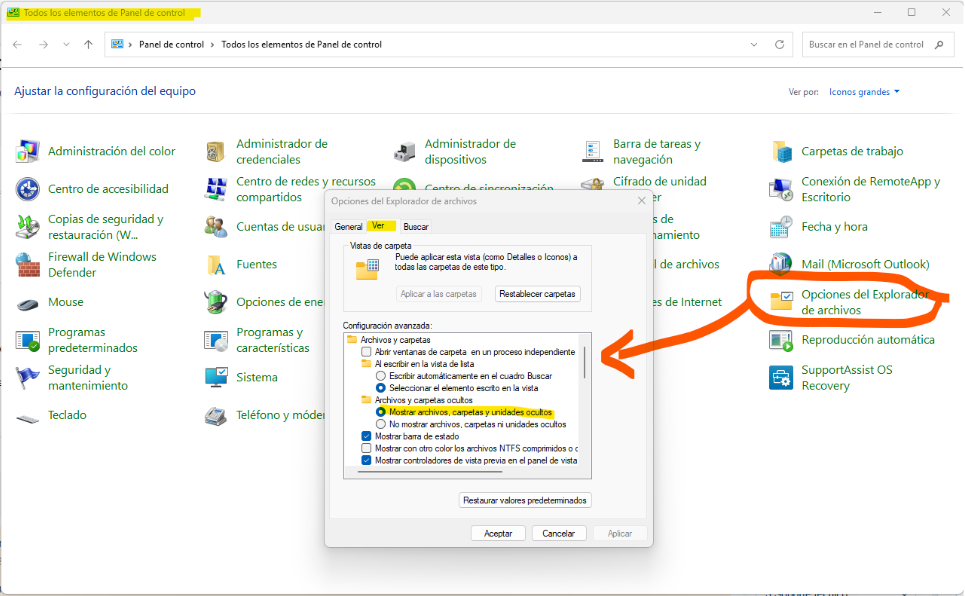Open SupportAssist OS Recovery icon

click(781, 377)
